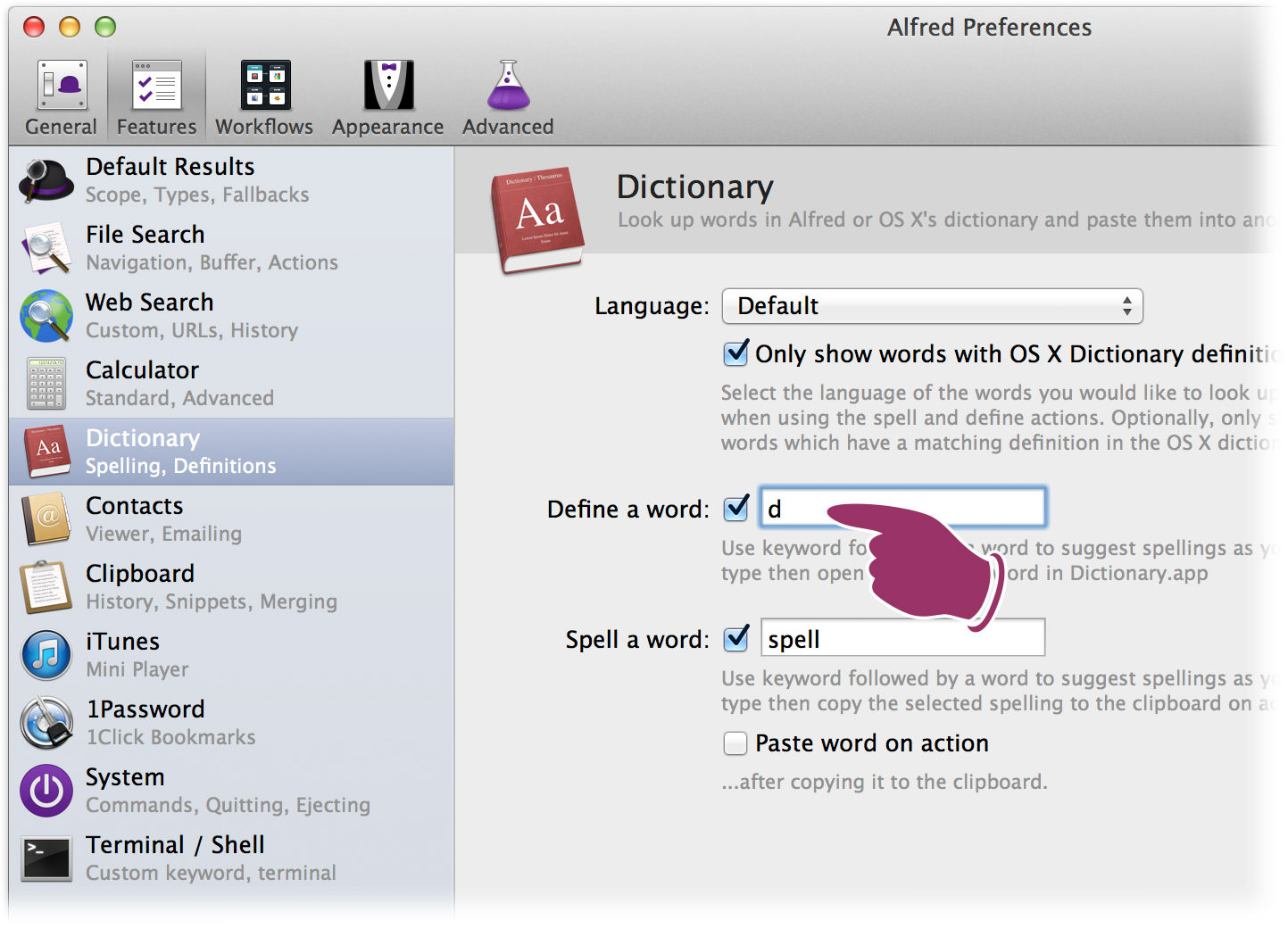Switch to the Workflows tab label
Viewport: 1288px width, 929px height.
coord(264,127)
